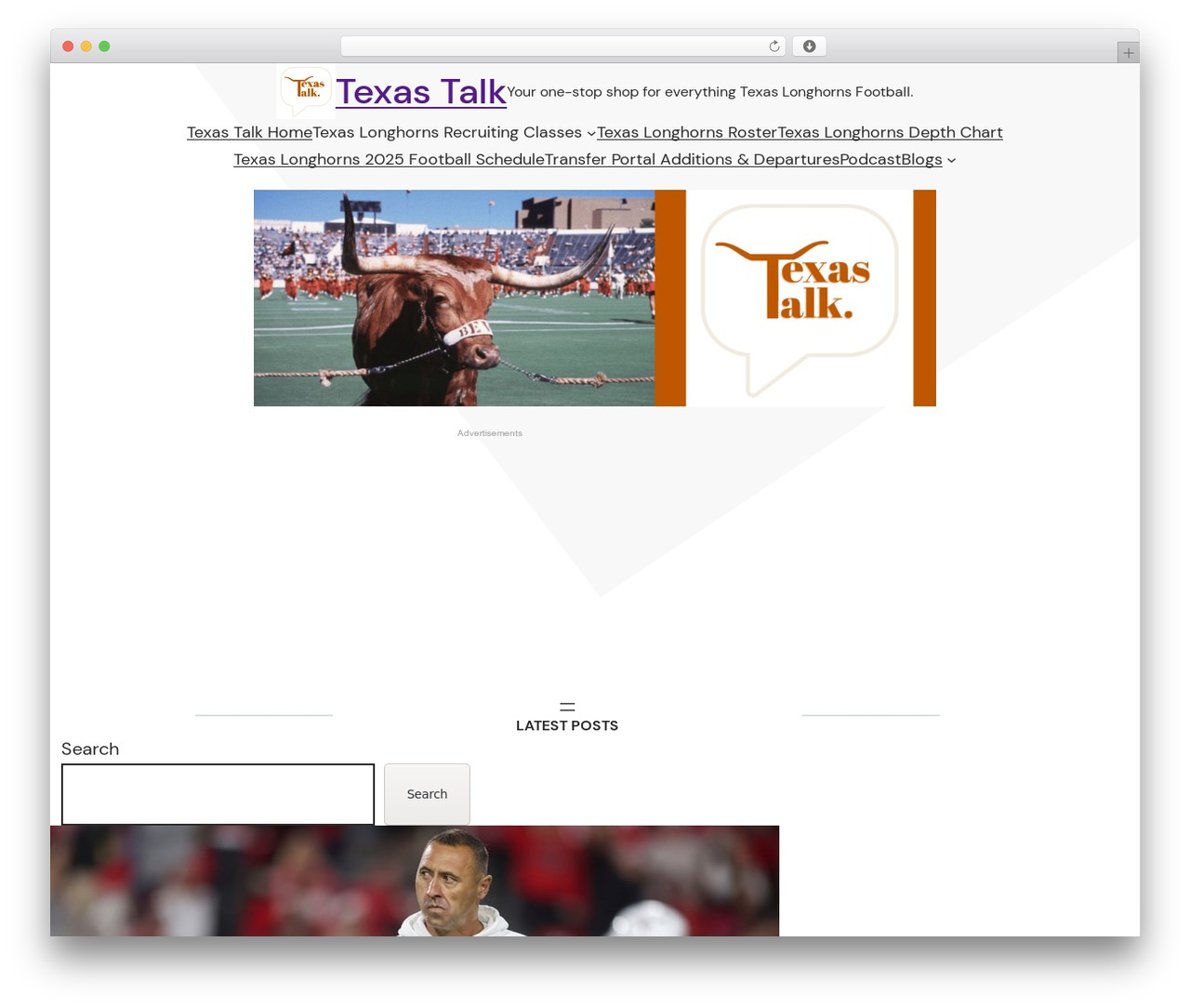This screenshot has height=1008, width=1190.
Task: Click the hamburger menu icon above Latest Posts
Action: pos(567,707)
